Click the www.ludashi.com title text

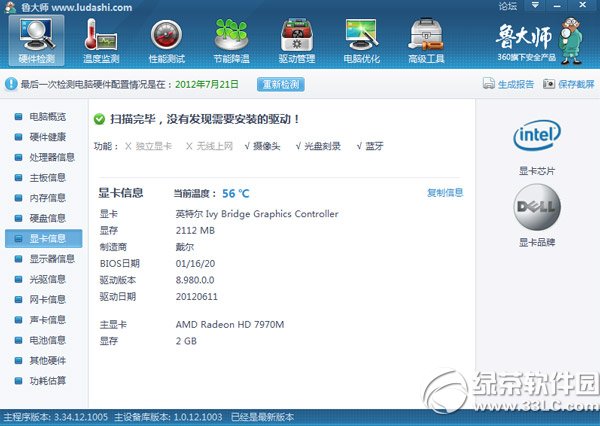point(92,7)
